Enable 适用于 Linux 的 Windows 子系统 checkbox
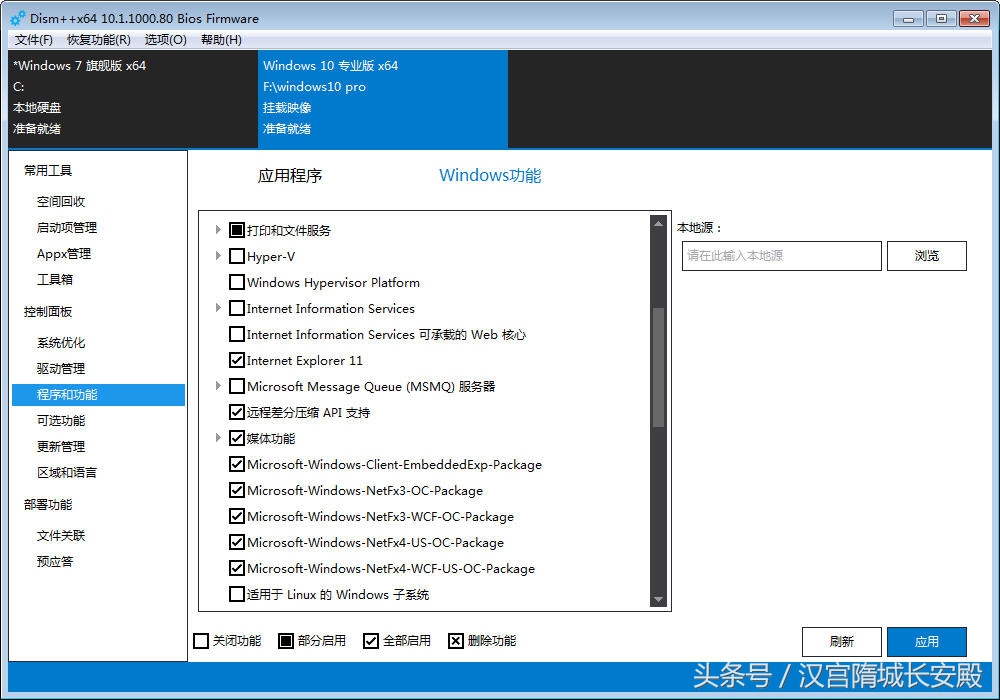 (237, 594)
